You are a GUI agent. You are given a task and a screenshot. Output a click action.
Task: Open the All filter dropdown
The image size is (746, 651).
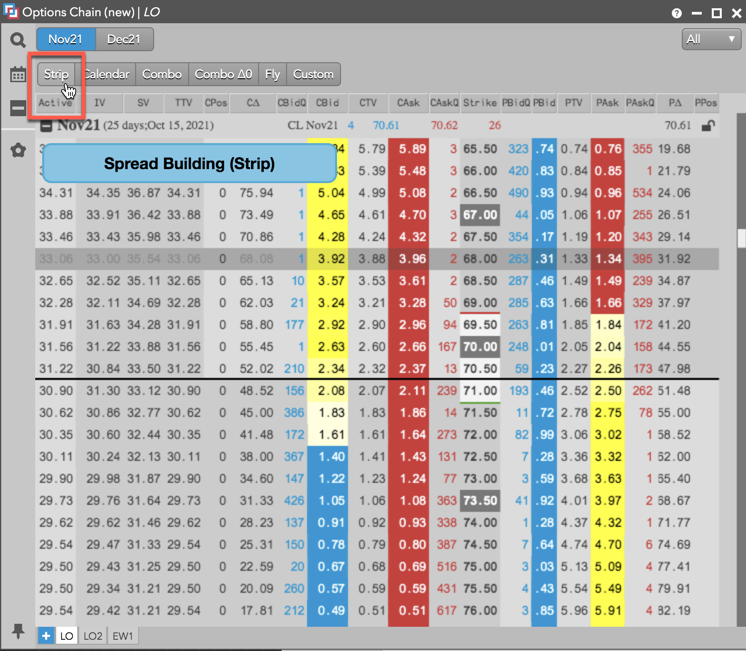tap(711, 39)
